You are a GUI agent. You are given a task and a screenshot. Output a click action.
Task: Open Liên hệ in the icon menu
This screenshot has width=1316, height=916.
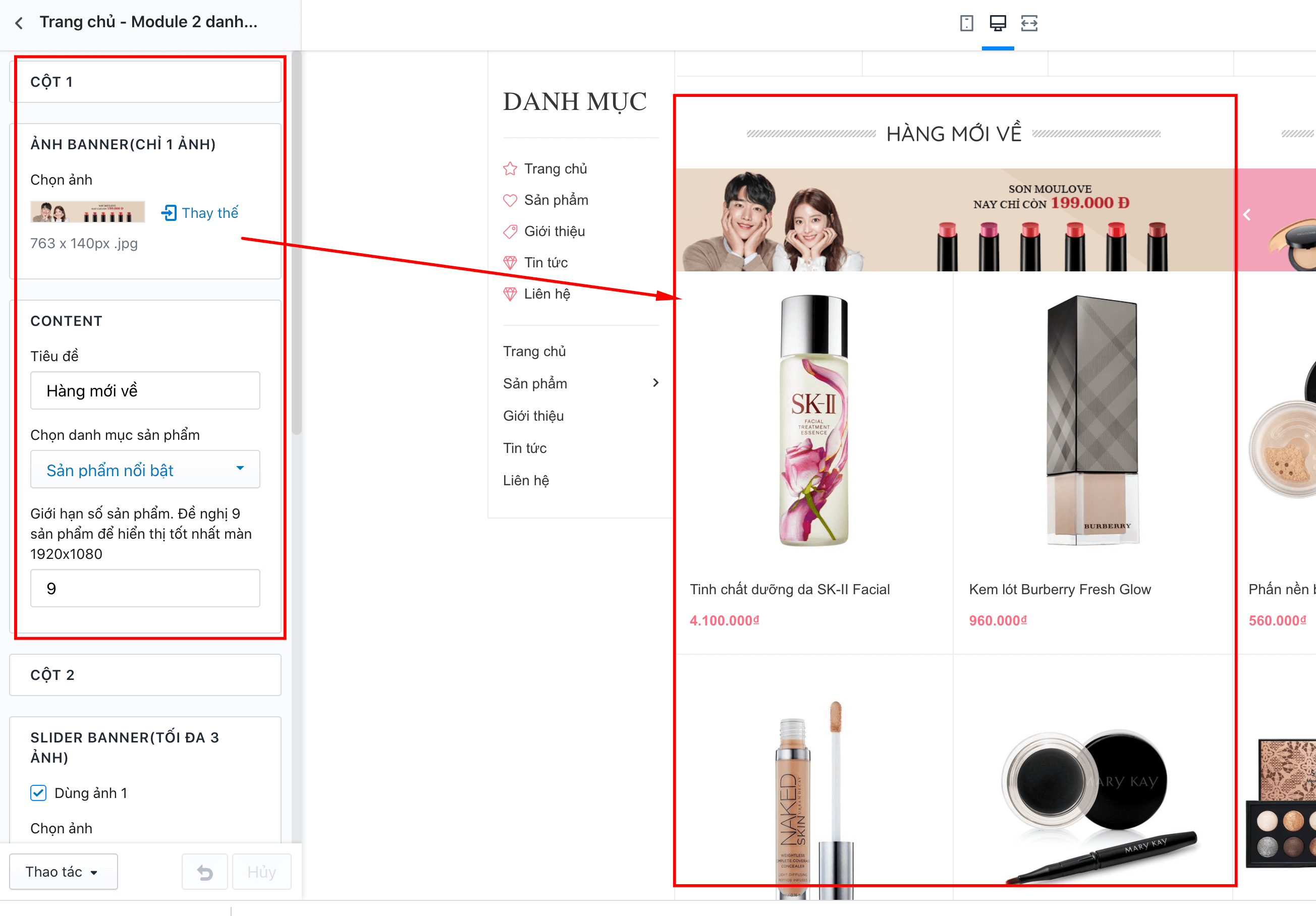coord(547,295)
